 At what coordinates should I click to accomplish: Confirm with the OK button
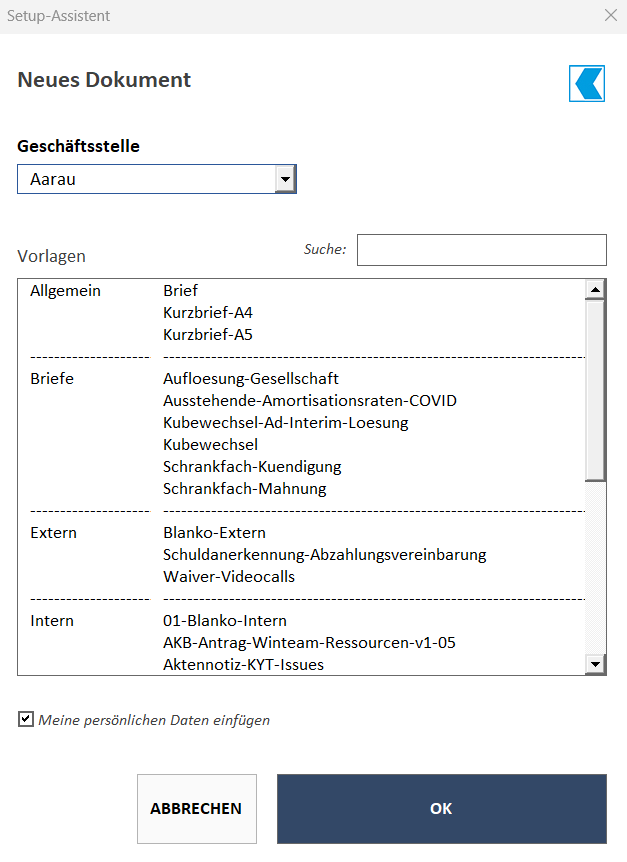tap(441, 809)
